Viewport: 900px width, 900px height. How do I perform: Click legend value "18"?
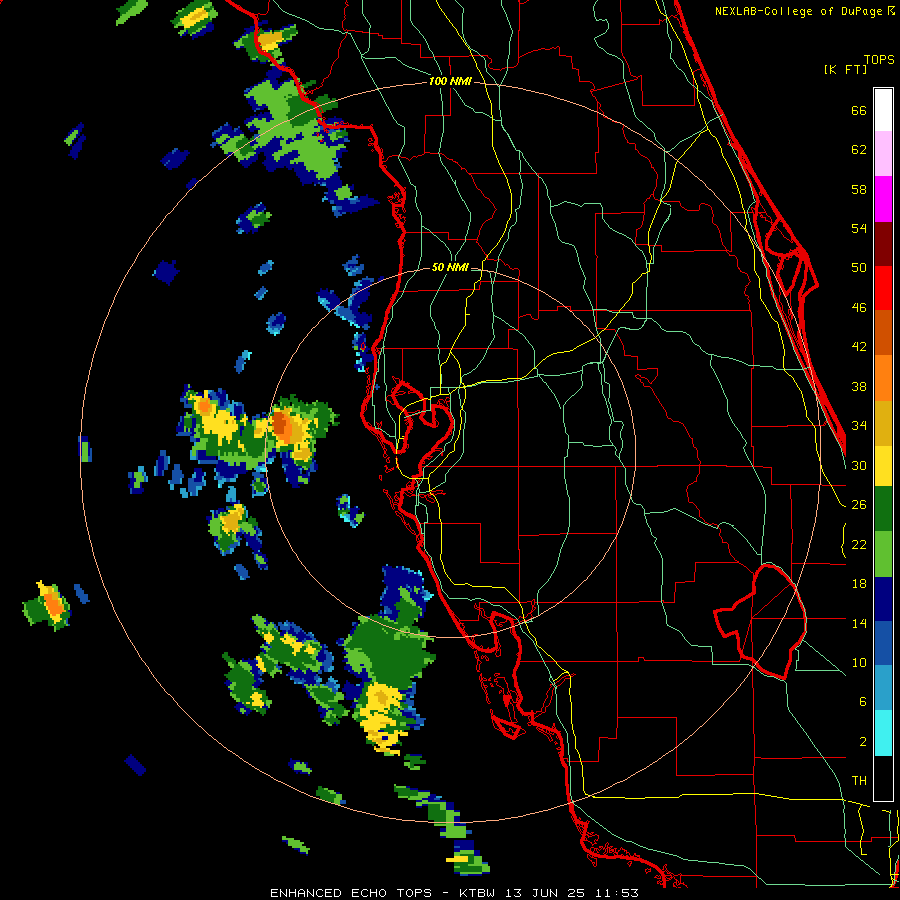[859, 584]
